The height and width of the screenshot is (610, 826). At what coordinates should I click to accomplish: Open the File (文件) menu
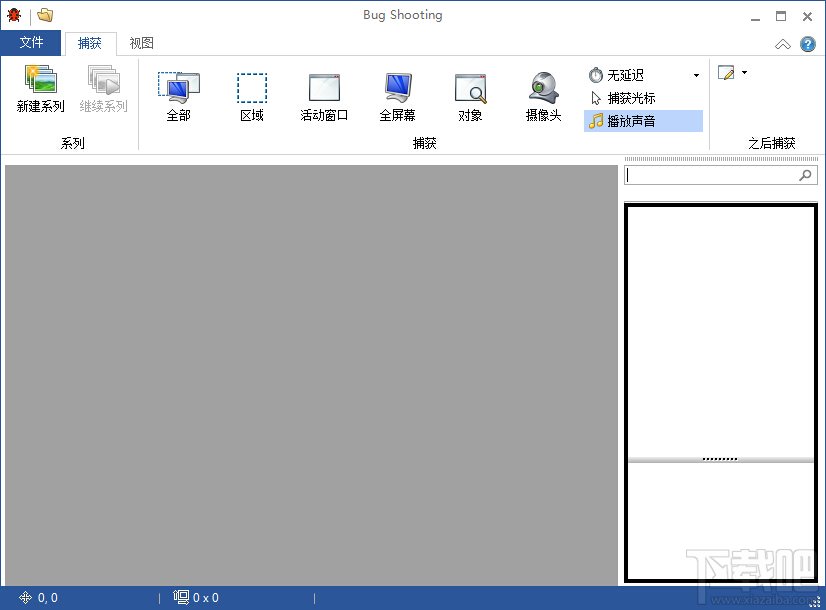(x=31, y=43)
